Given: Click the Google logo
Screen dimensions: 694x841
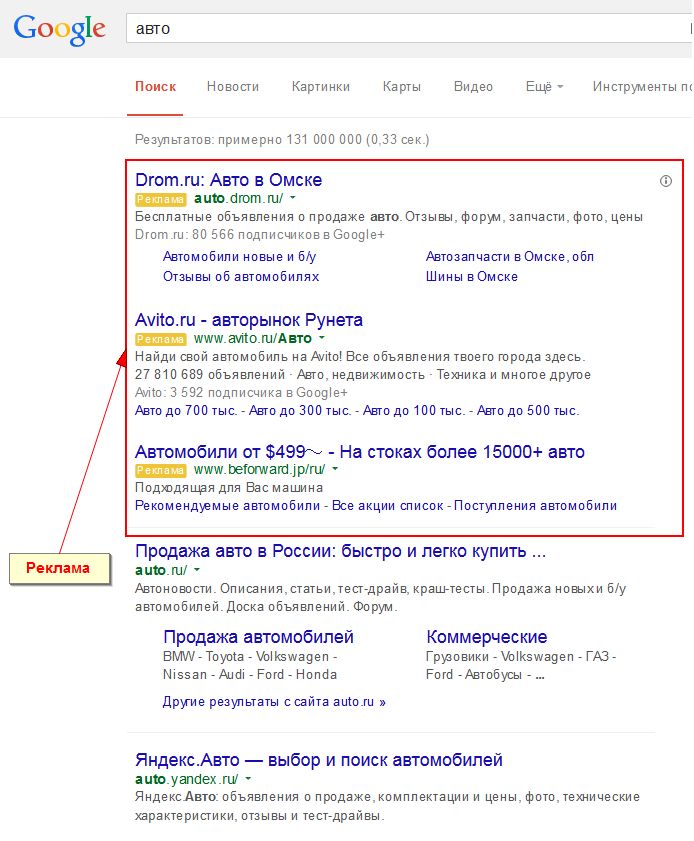Looking at the screenshot, I should click(x=60, y=29).
